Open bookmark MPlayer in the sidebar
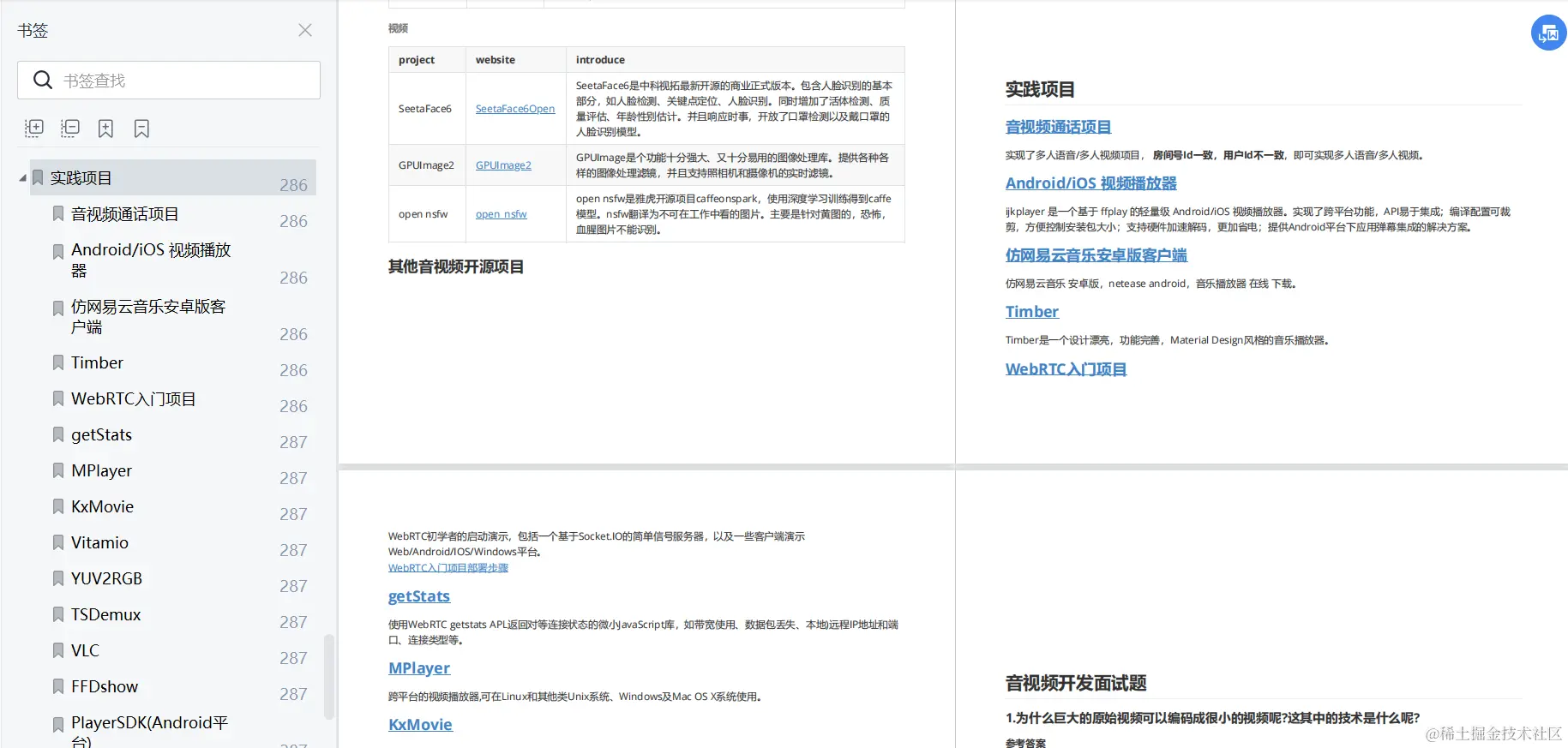The height and width of the screenshot is (748, 1568). (x=101, y=470)
